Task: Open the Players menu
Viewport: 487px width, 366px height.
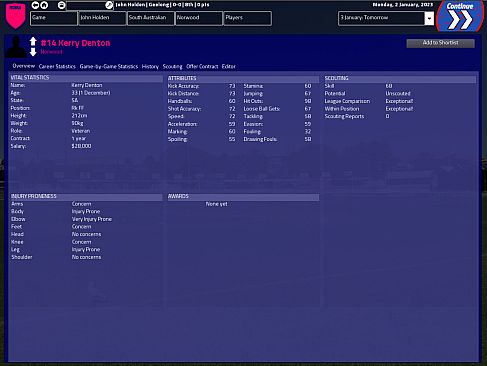Action: [247, 18]
